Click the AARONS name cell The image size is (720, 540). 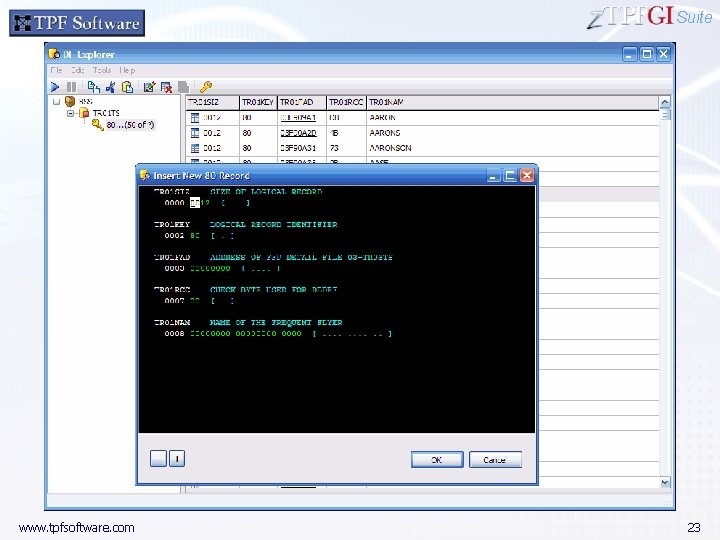click(x=385, y=133)
